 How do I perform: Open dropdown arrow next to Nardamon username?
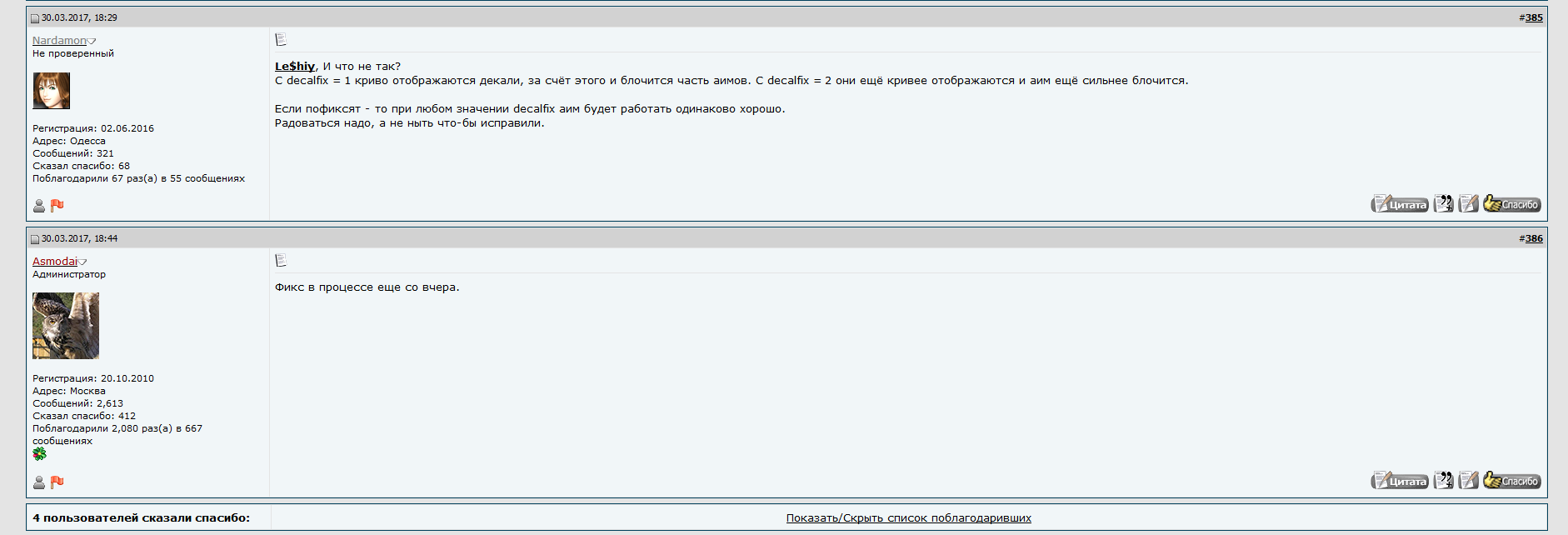tap(92, 41)
